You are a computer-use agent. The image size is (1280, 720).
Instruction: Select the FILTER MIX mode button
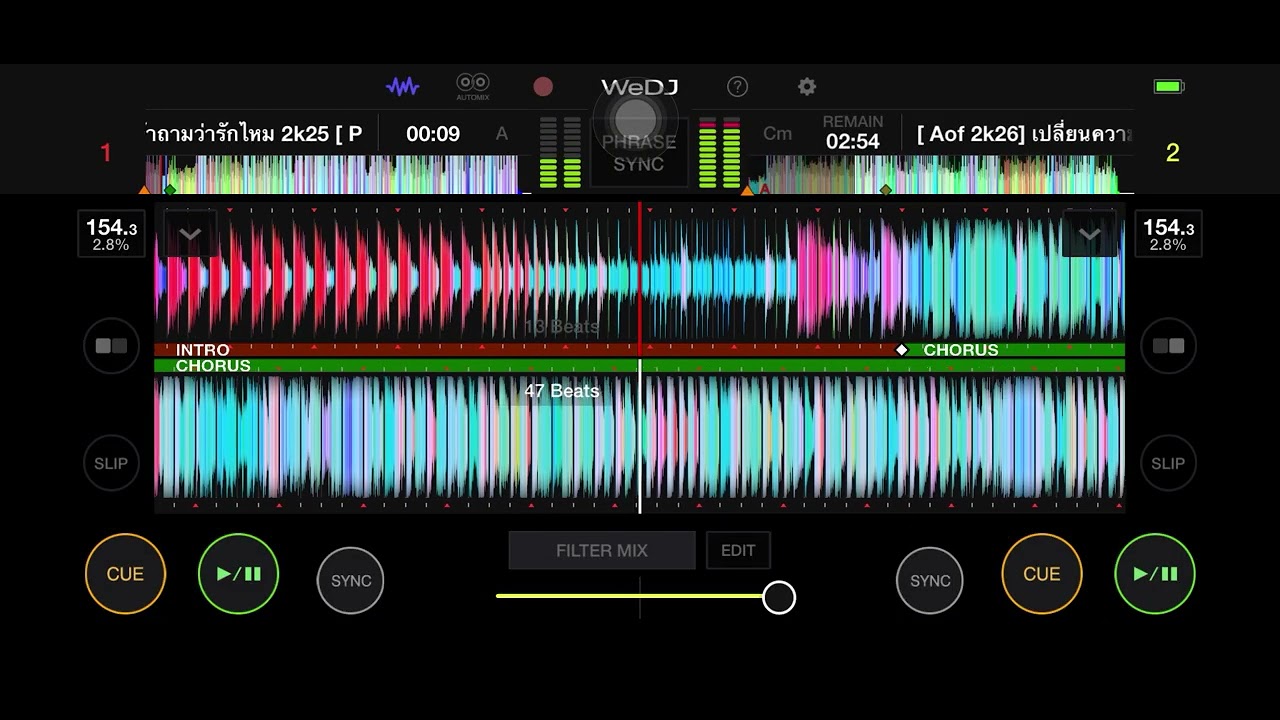click(602, 550)
